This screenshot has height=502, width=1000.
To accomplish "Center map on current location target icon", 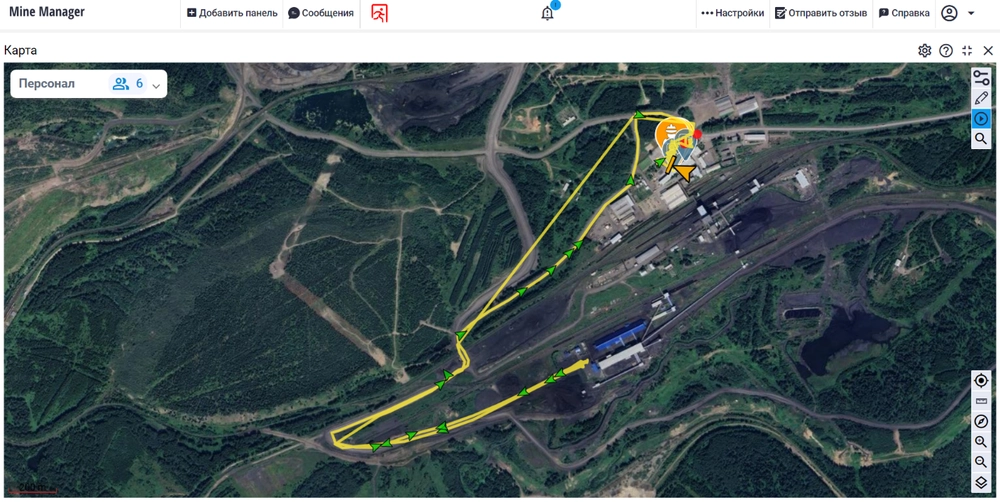I will pyautogui.click(x=981, y=381).
